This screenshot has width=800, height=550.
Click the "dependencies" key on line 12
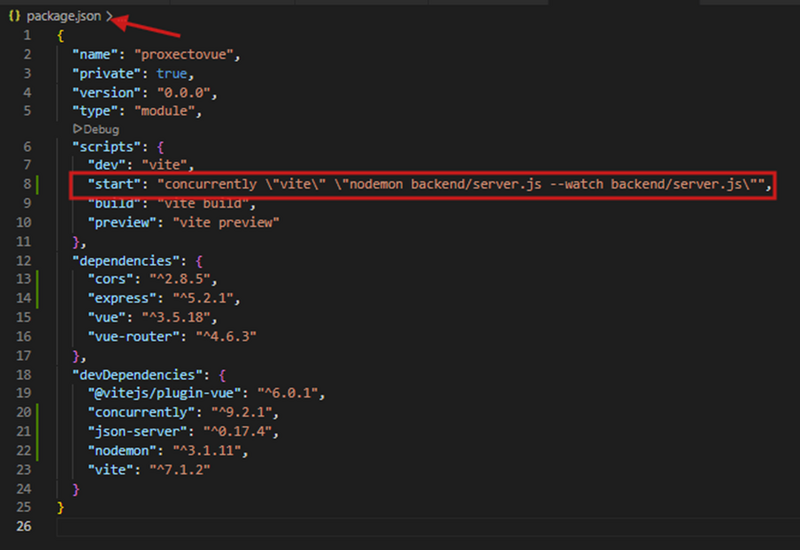click(x=126, y=261)
